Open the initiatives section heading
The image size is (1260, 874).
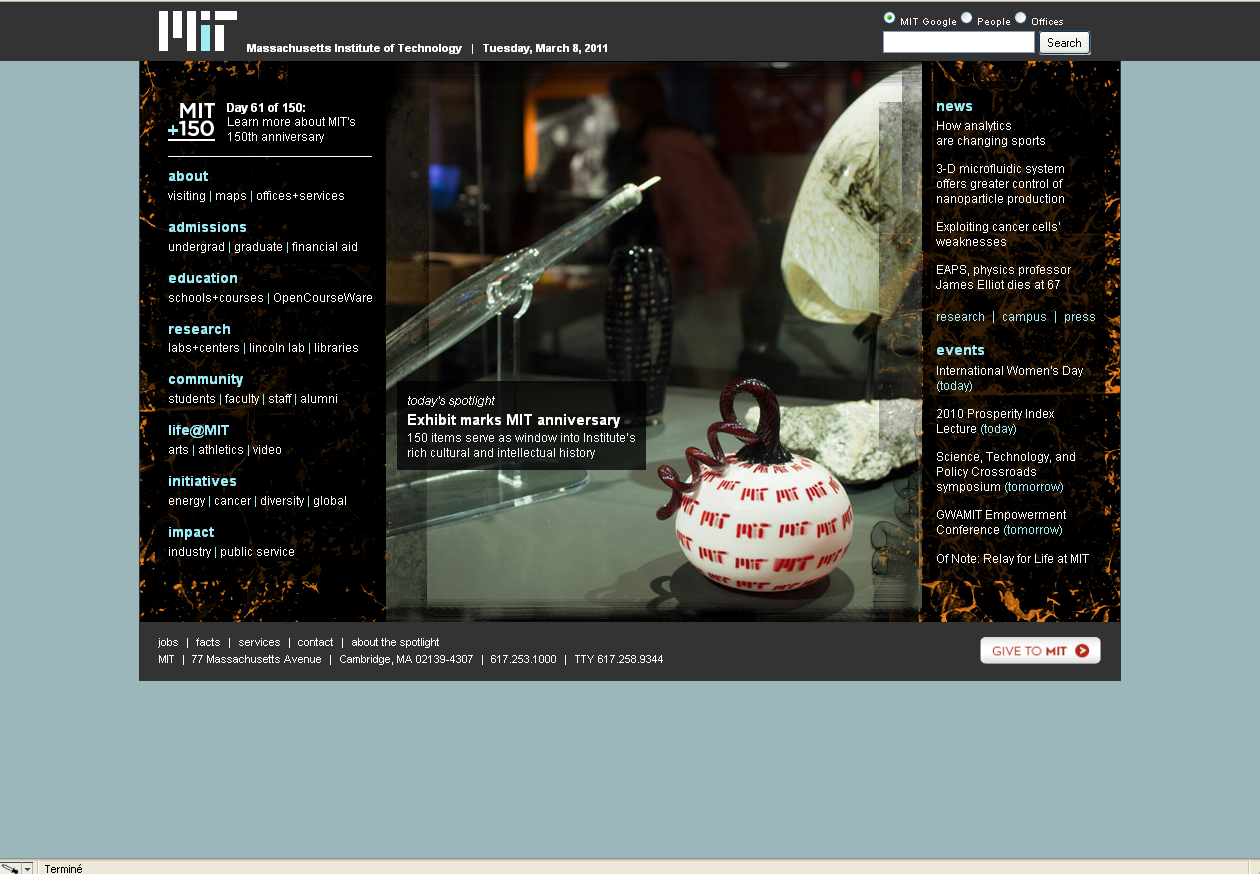pyautogui.click(x=202, y=481)
